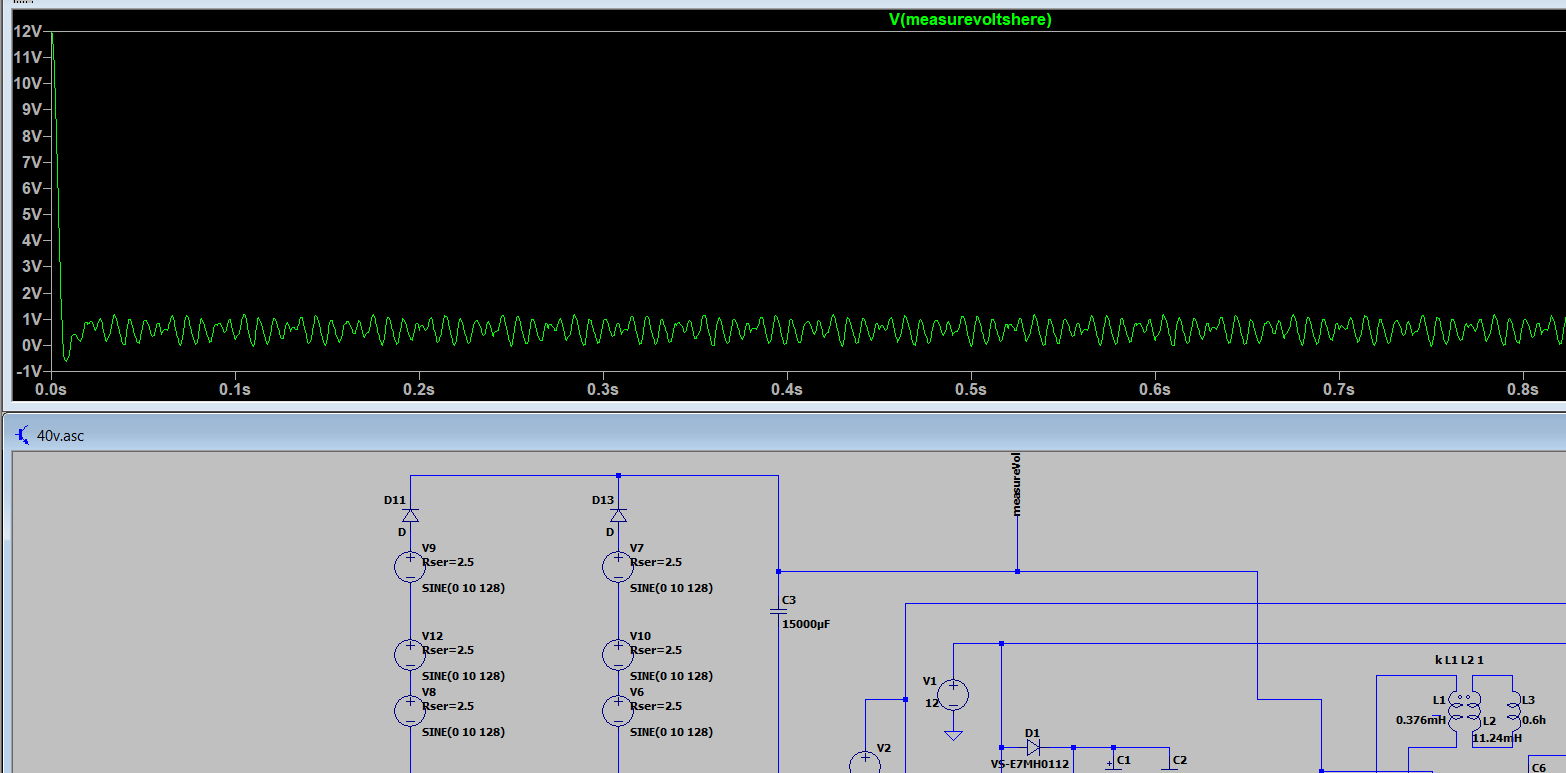Click the V2 component label
The height and width of the screenshot is (773, 1566).
[x=883, y=748]
